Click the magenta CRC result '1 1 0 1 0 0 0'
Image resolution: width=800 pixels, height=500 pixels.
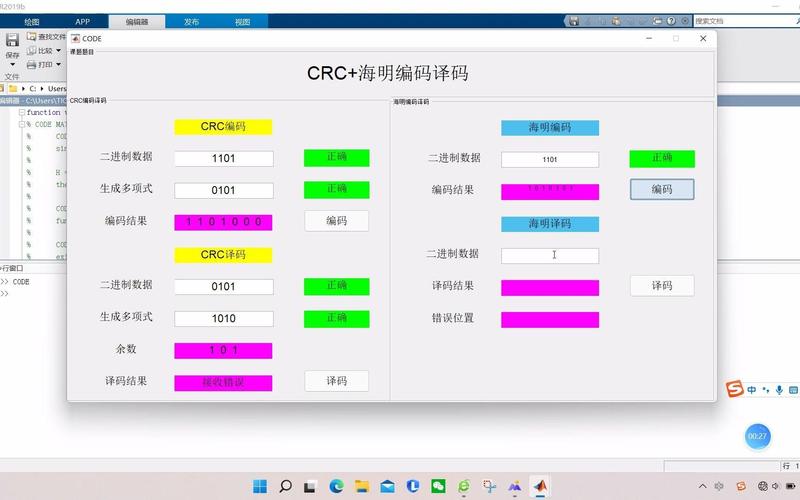(x=223, y=222)
